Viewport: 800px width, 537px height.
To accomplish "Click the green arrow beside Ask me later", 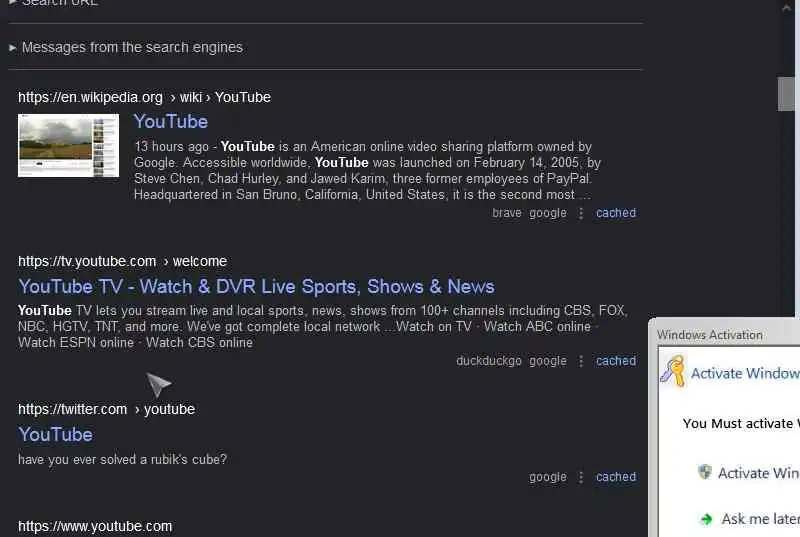I will pos(707,519).
